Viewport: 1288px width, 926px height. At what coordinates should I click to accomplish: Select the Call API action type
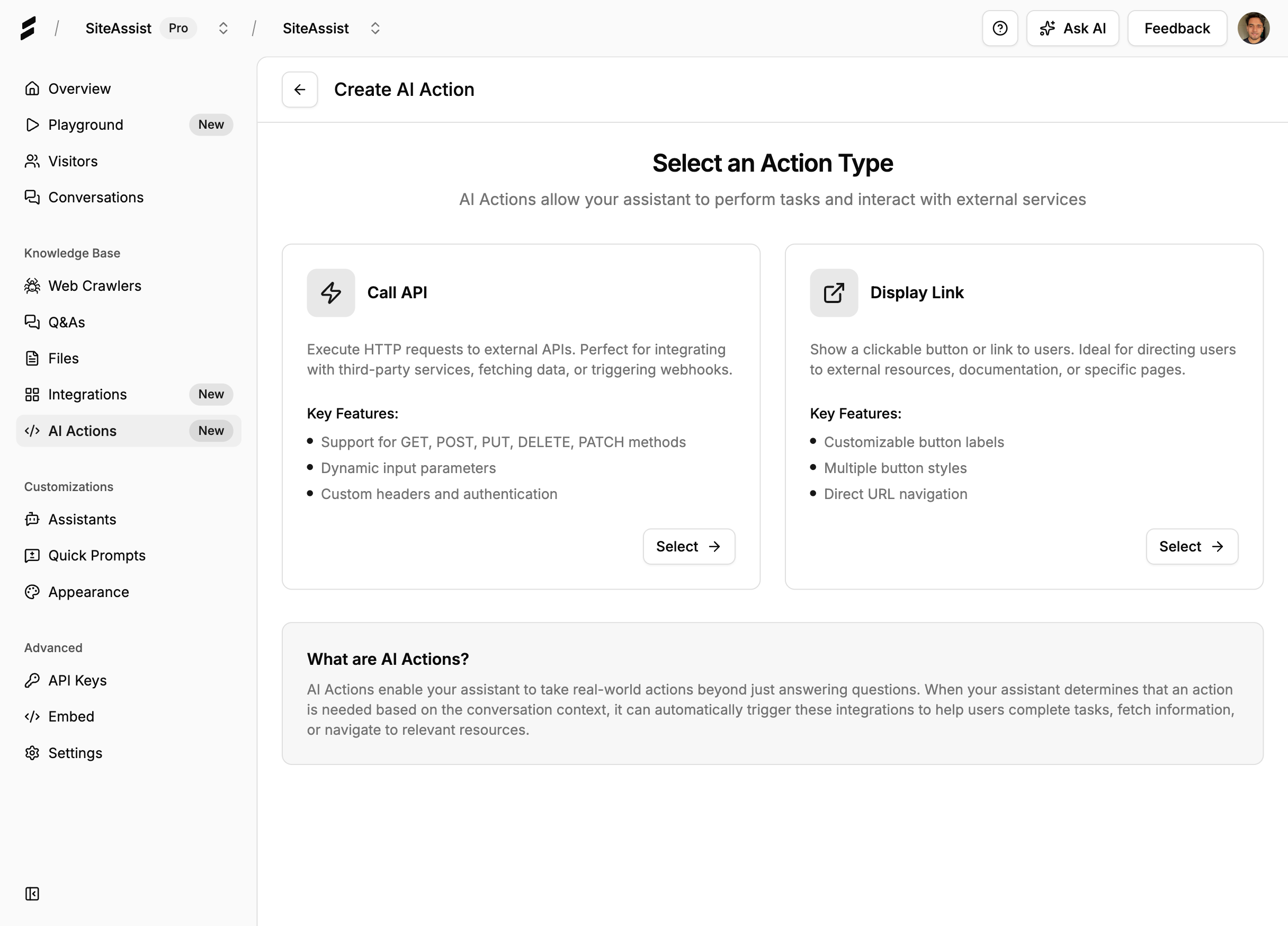[688, 547]
